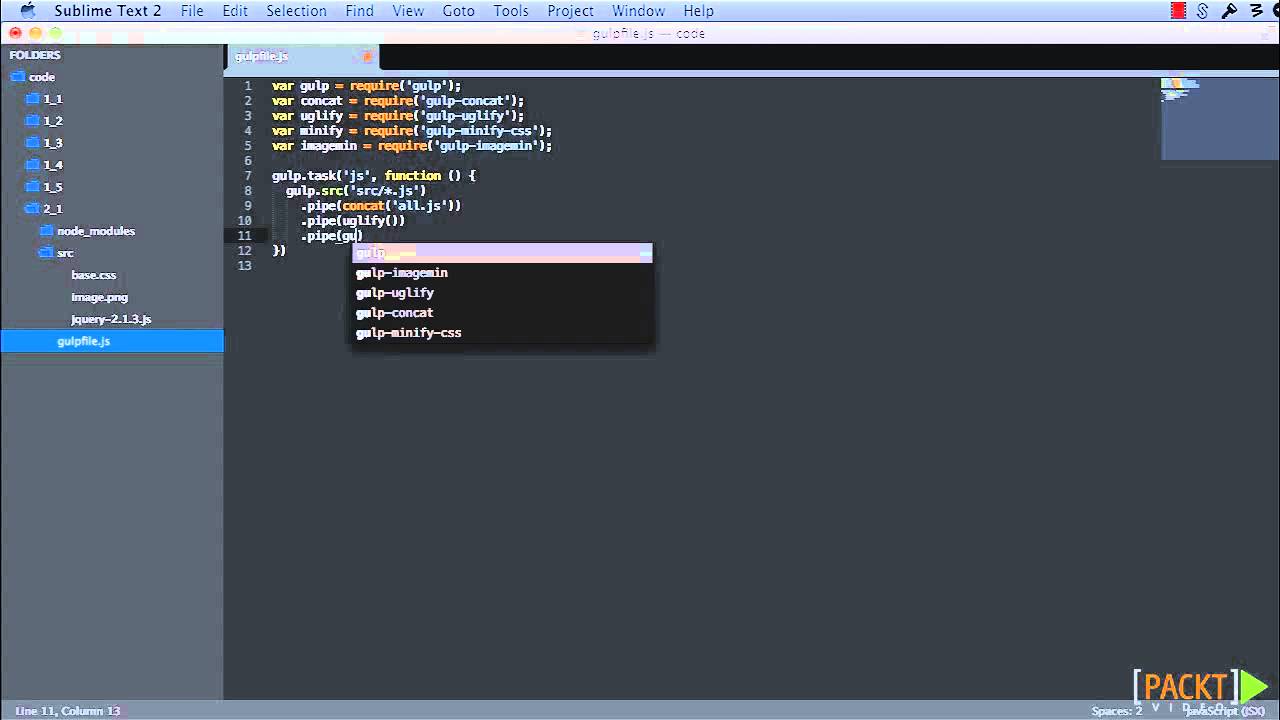Viewport: 1280px width, 720px height.
Task: Open the Find menu
Action: point(359,11)
